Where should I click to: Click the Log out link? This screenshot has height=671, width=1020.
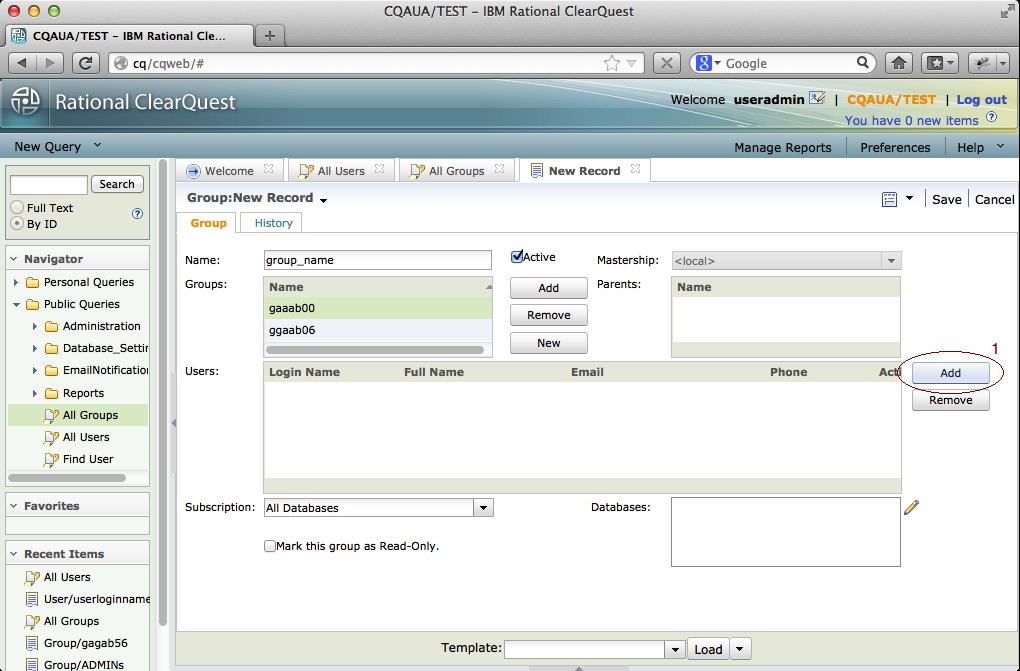coord(981,100)
